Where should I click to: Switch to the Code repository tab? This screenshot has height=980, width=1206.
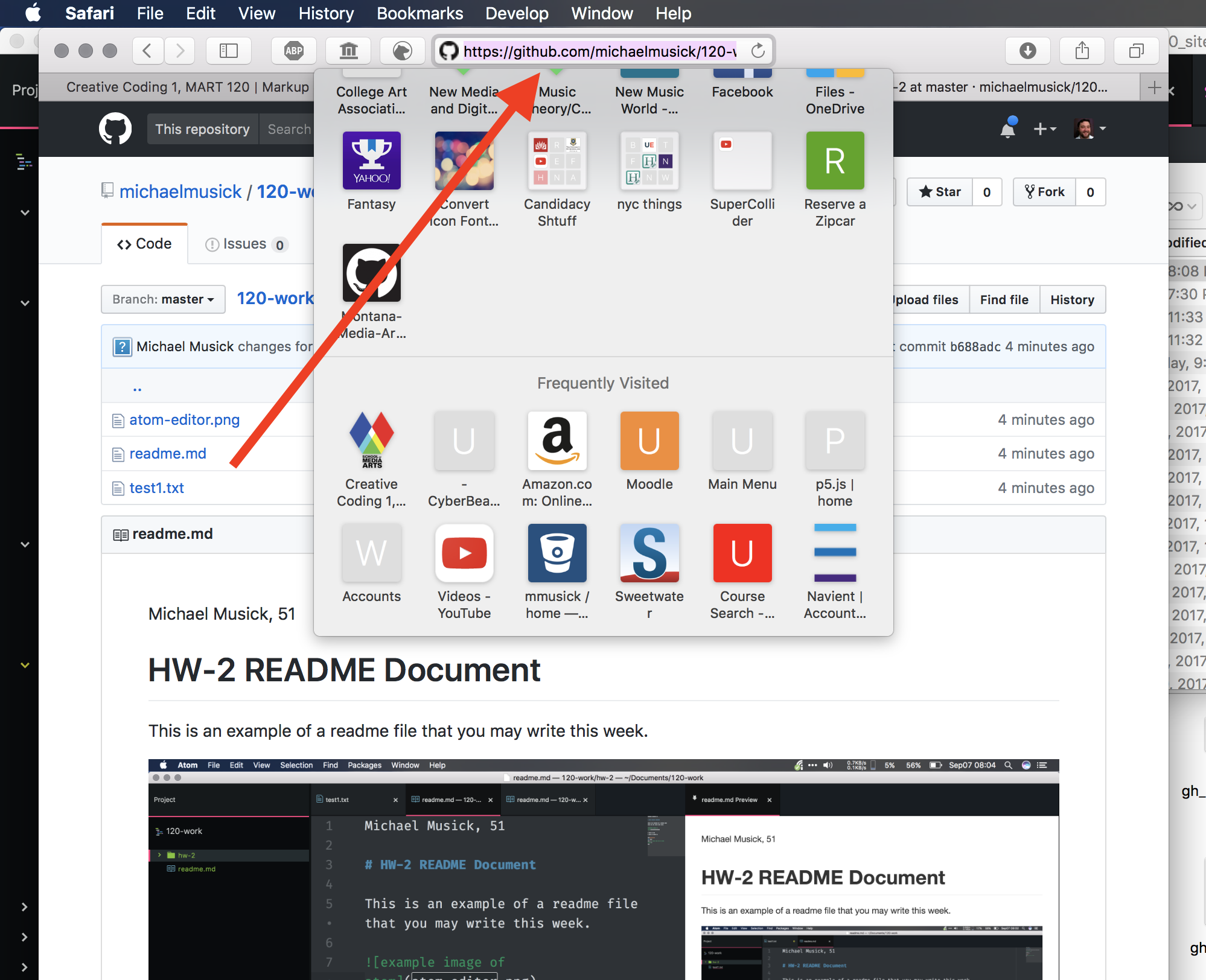pyautogui.click(x=145, y=244)
